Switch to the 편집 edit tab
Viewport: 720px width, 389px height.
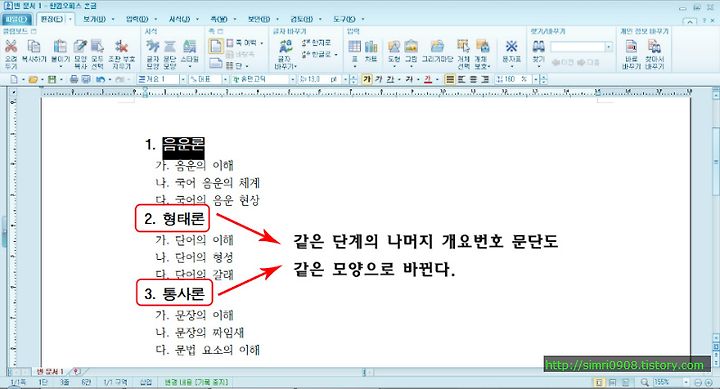pyautogui.click(x=52, y=19)
